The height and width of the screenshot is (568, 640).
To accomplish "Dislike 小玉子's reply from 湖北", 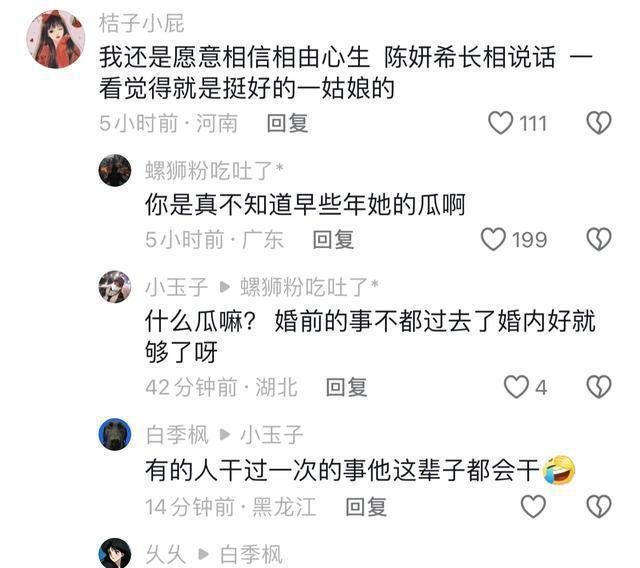I will (x=599, y=387).
